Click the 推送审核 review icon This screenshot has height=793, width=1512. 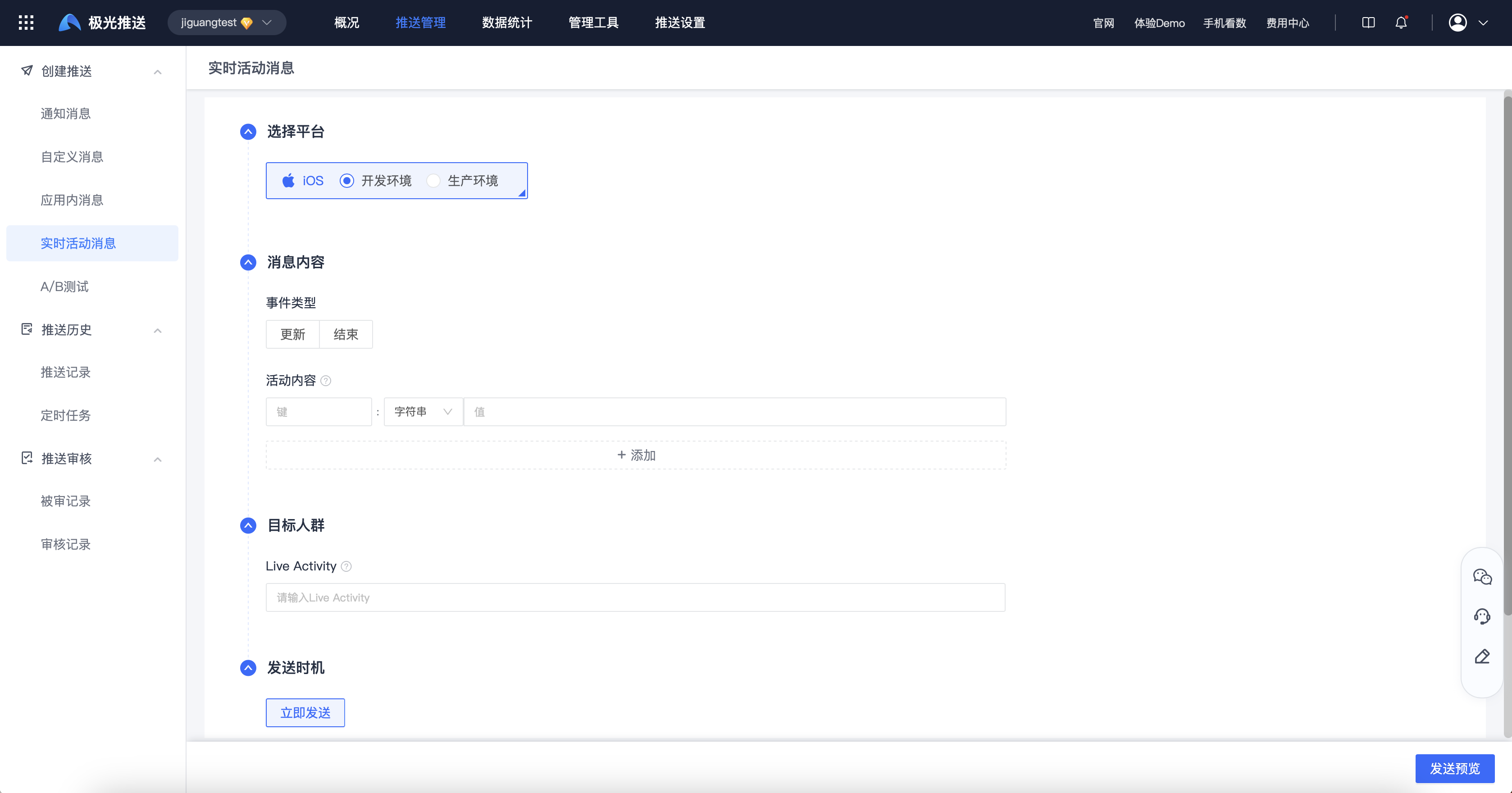(27, 458)
